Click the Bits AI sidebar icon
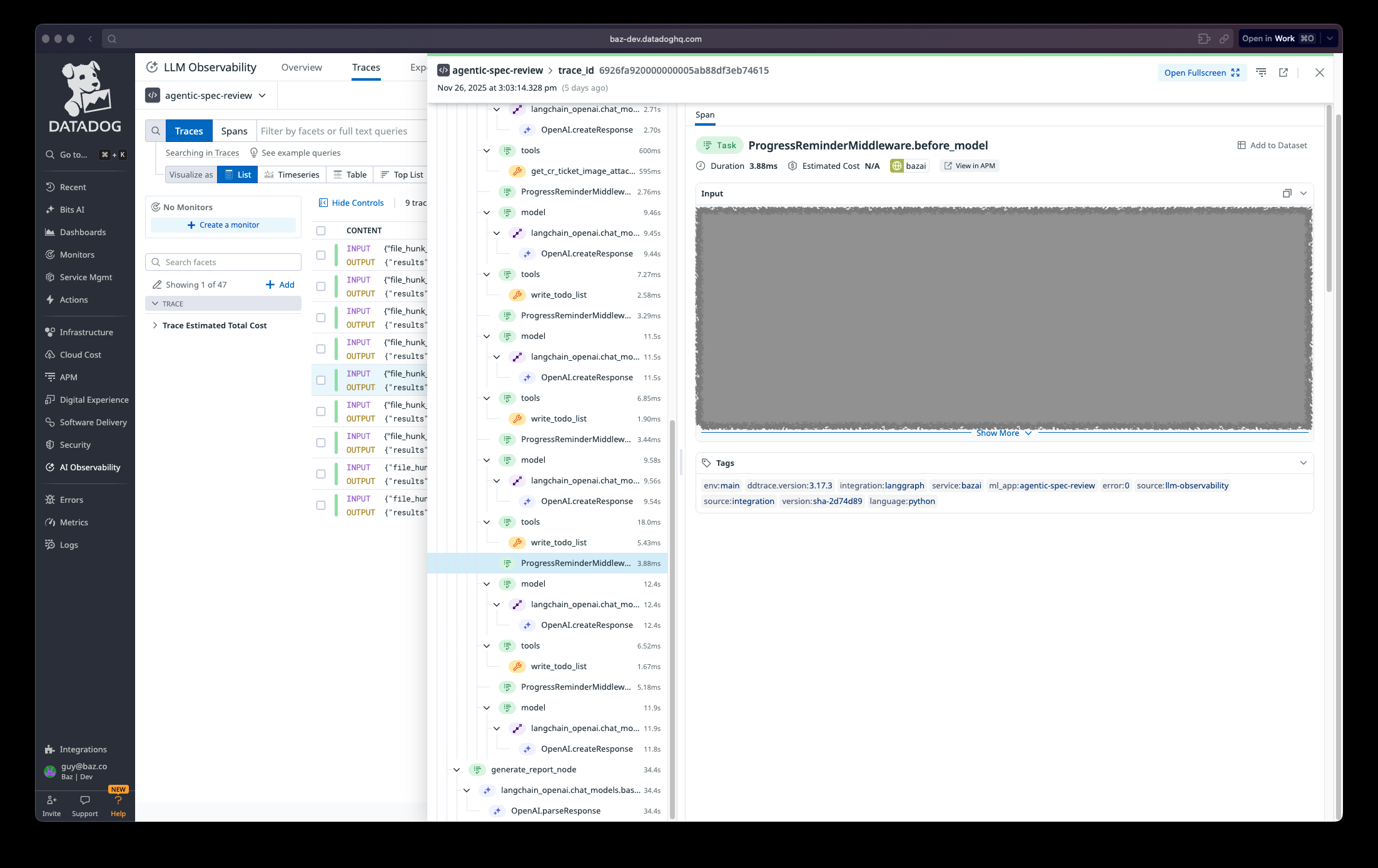 point(50,209)
